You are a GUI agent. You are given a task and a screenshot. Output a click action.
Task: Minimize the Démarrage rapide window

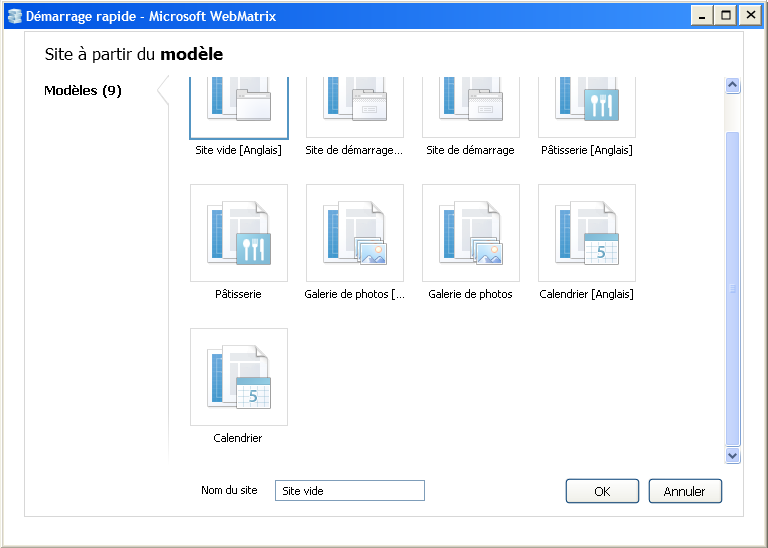(x=703, y=15)
